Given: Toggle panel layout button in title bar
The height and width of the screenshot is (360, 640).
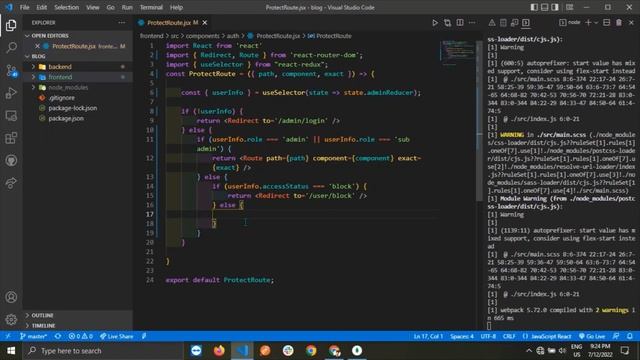Looking at the screenshot, I should click(544, 7).
